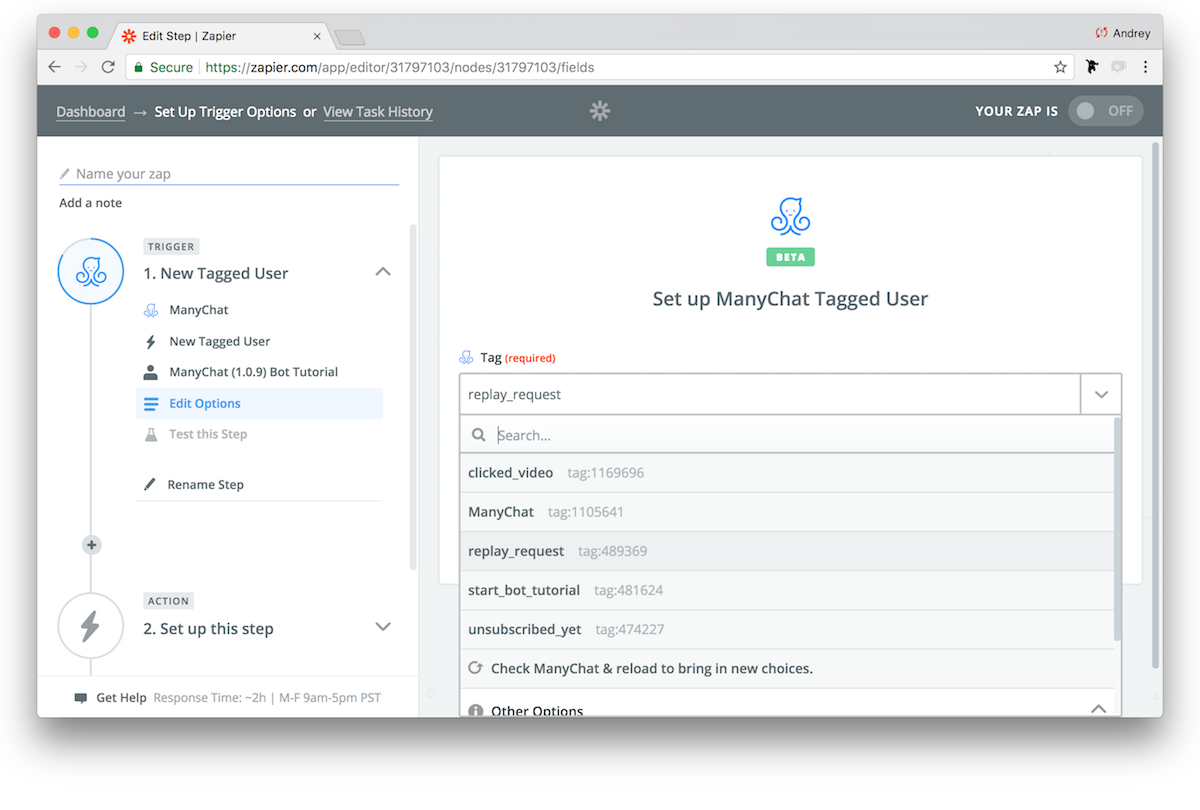The width and height of the screenshot is (1200, 810).
Task: Open the Chrome three-dot menu
Action: pos(1145,68)
